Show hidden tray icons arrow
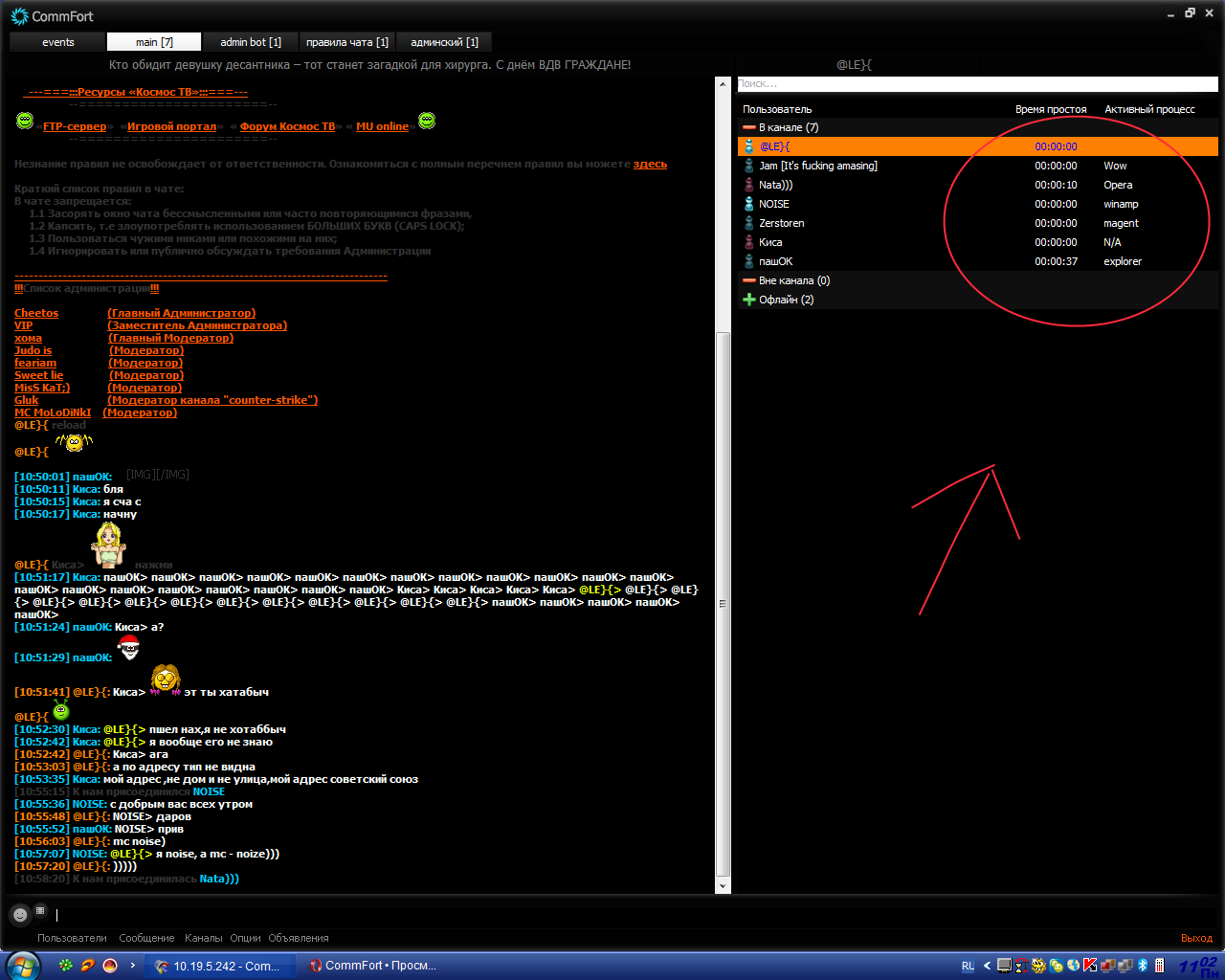The height and width of the screenshot is (980, 1225). point(987,966)
